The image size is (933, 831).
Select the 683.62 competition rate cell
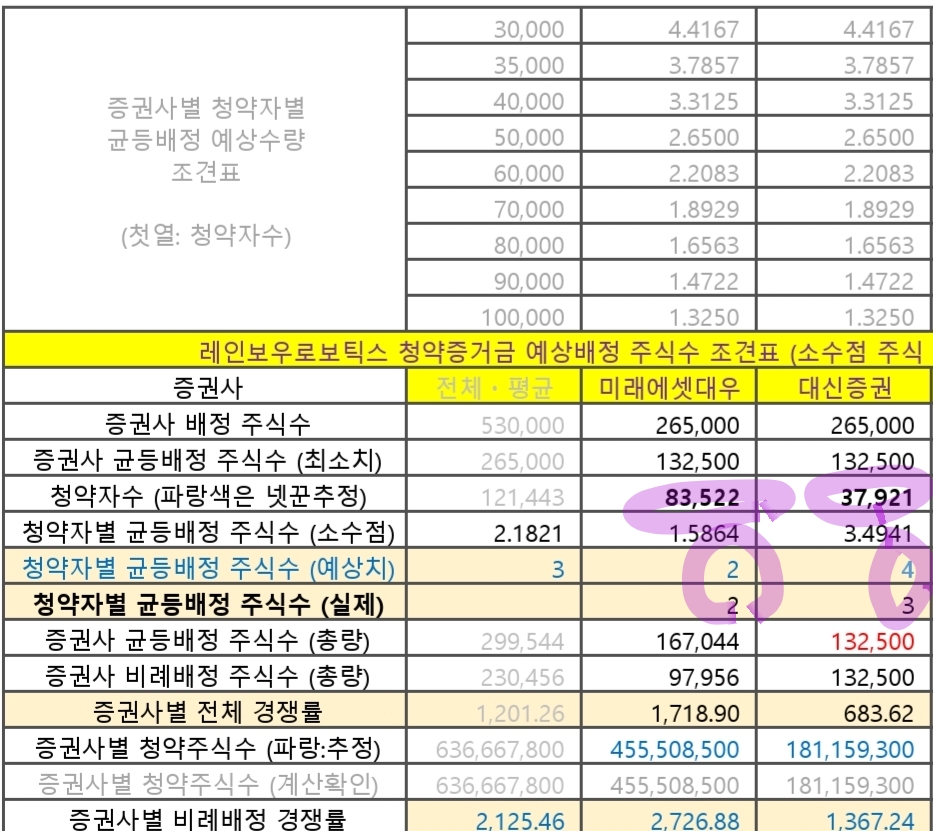click(844, 710)
